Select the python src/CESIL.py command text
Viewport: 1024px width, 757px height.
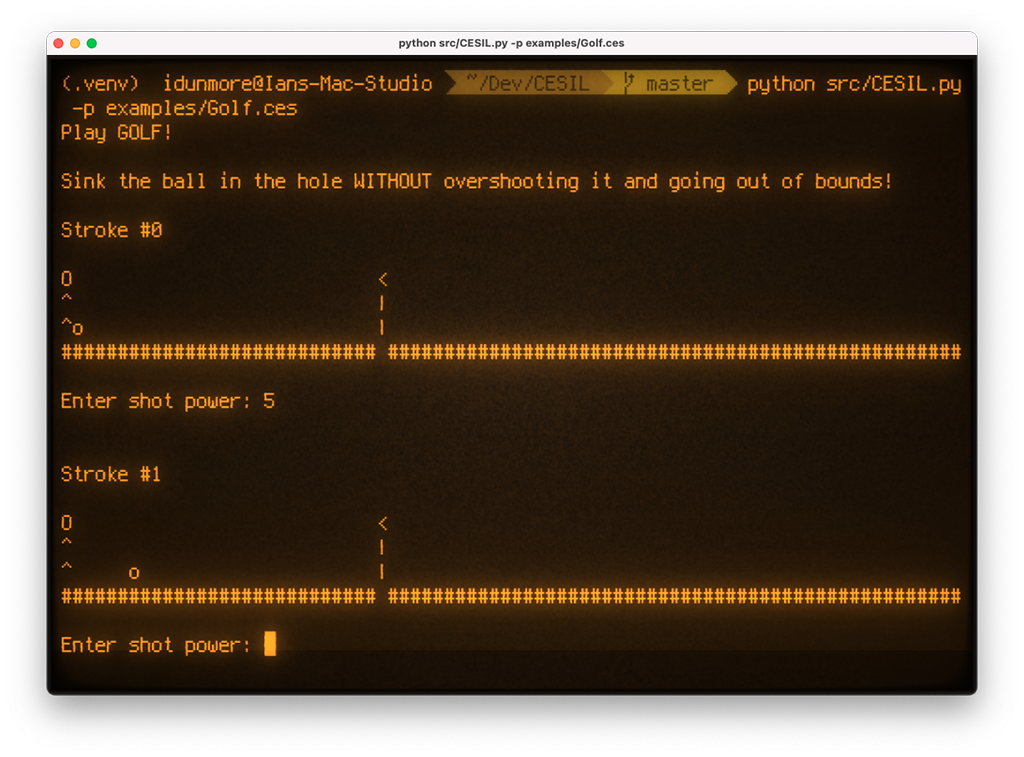853,83
